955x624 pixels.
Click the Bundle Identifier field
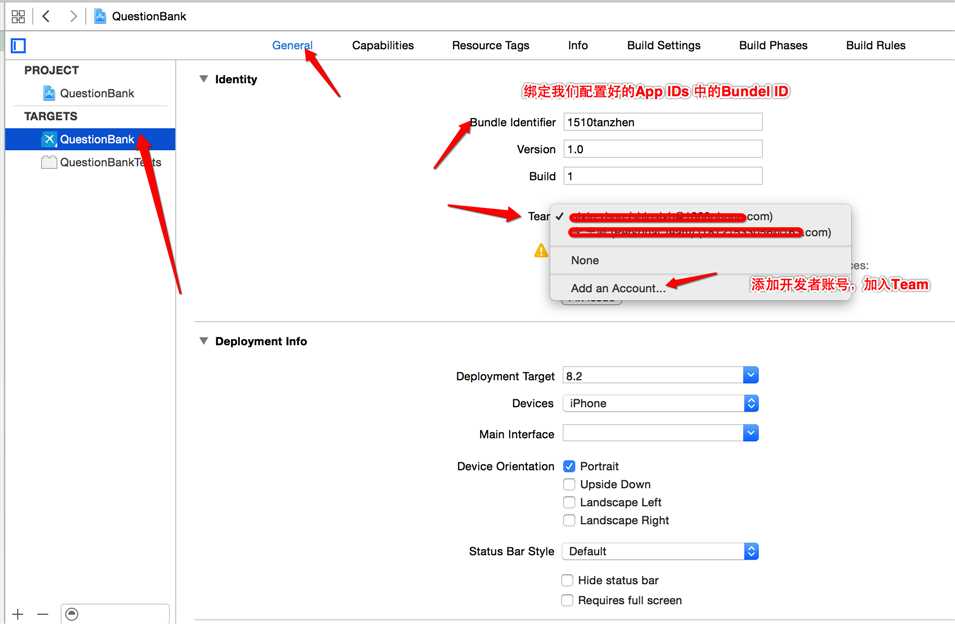click(x=663, y=122)
